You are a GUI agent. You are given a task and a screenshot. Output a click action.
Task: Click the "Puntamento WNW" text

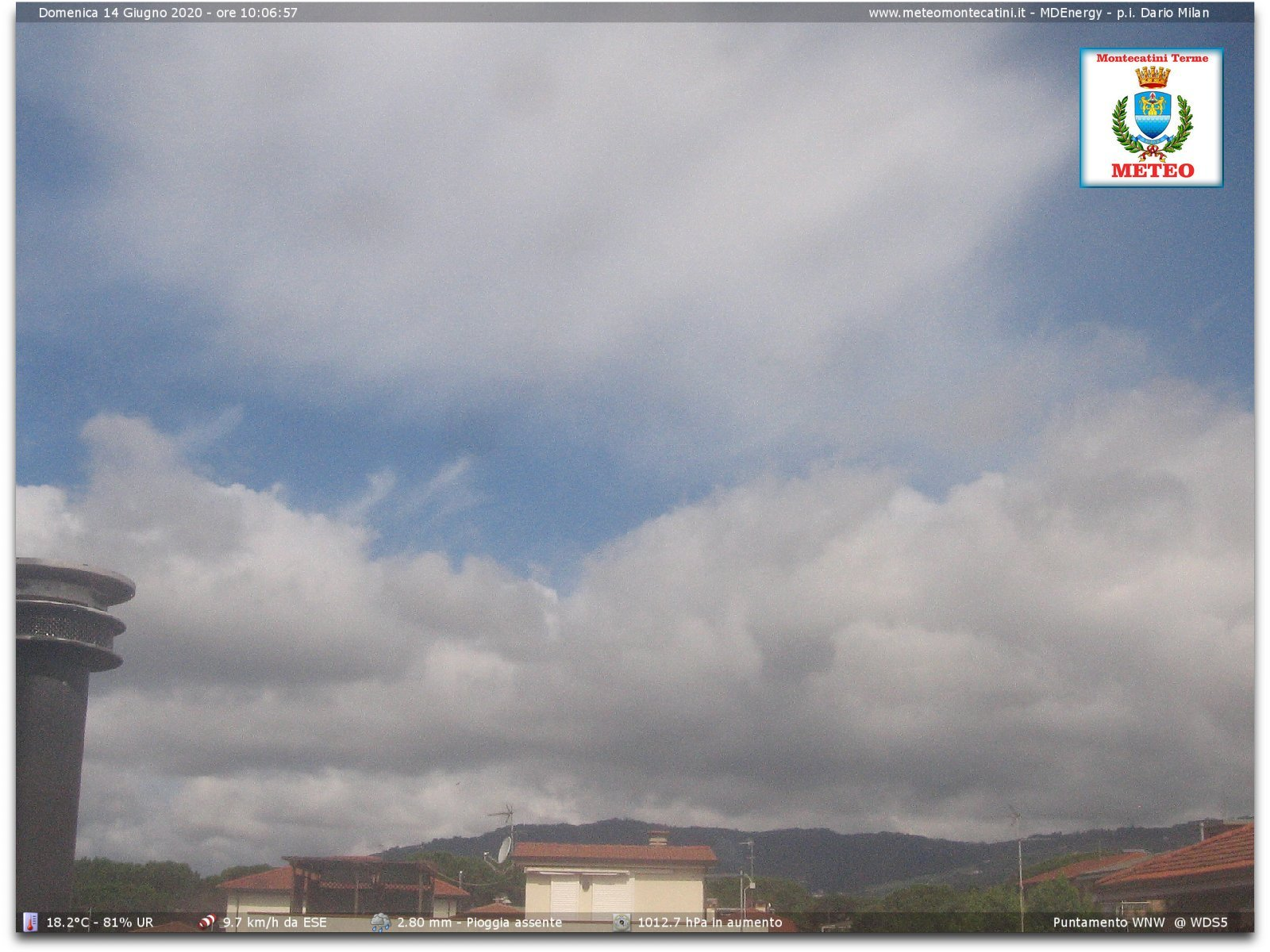tap(1109, 923)
